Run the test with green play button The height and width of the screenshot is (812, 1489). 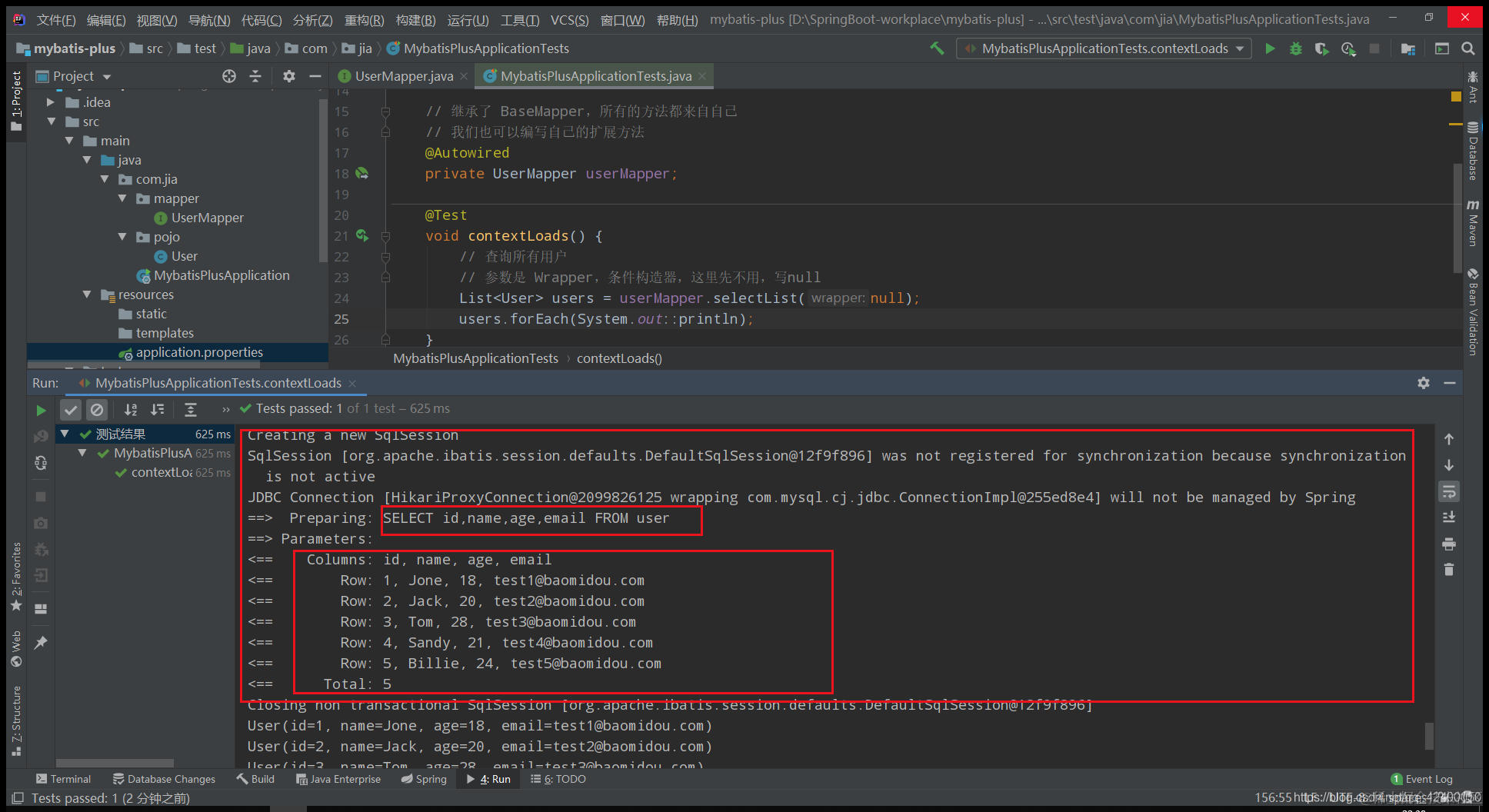[x=1270, y=48]
